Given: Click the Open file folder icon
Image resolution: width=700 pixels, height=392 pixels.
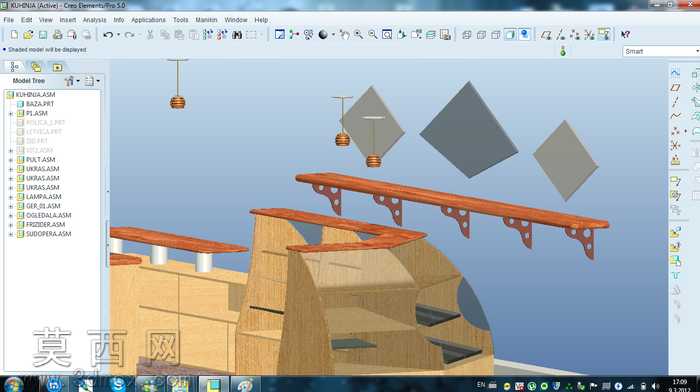Looking at the screenshot, I should pos(29,34).
